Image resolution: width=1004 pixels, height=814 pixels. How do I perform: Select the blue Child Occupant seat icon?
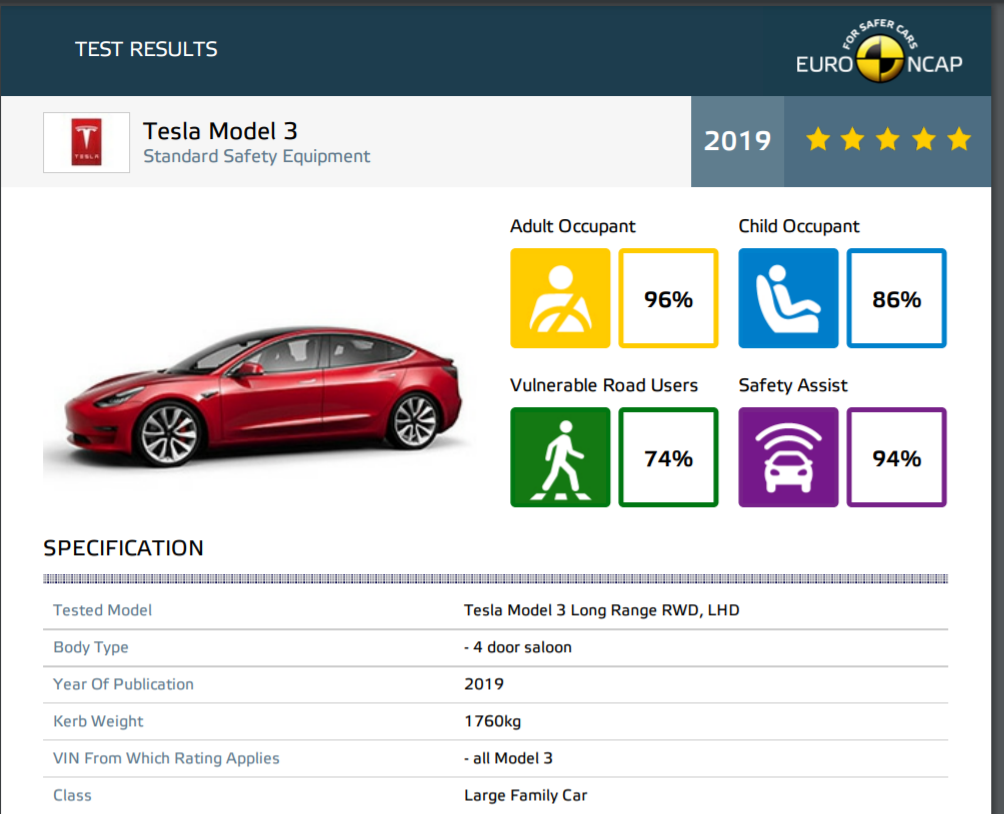[x=788, y=298]
